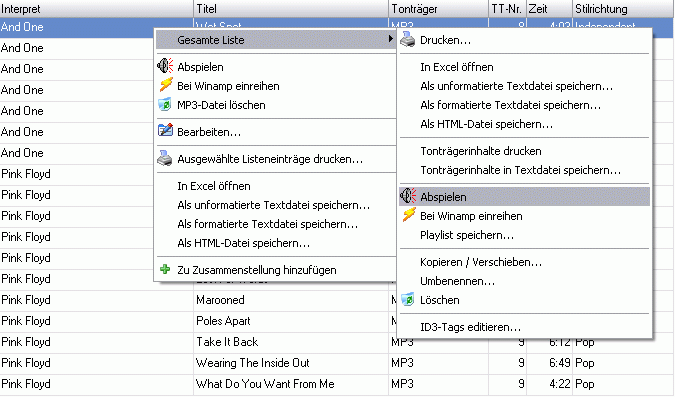Select Bei Winamp einreihen in submenu
Image resolution: width=675 pixels, height=397 pixels.
pos(524,216)
